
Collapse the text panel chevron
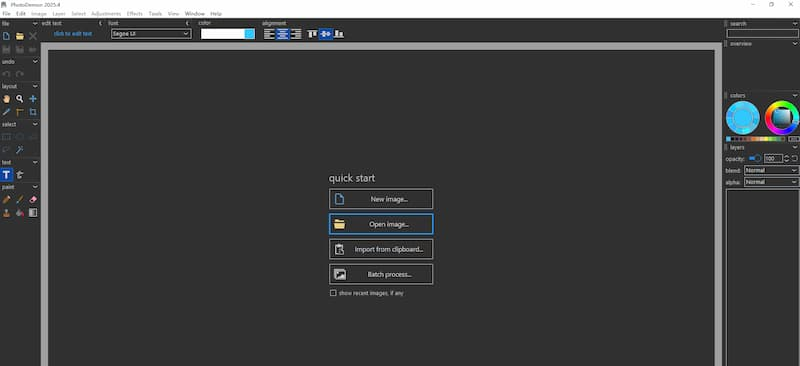[35, 162]
